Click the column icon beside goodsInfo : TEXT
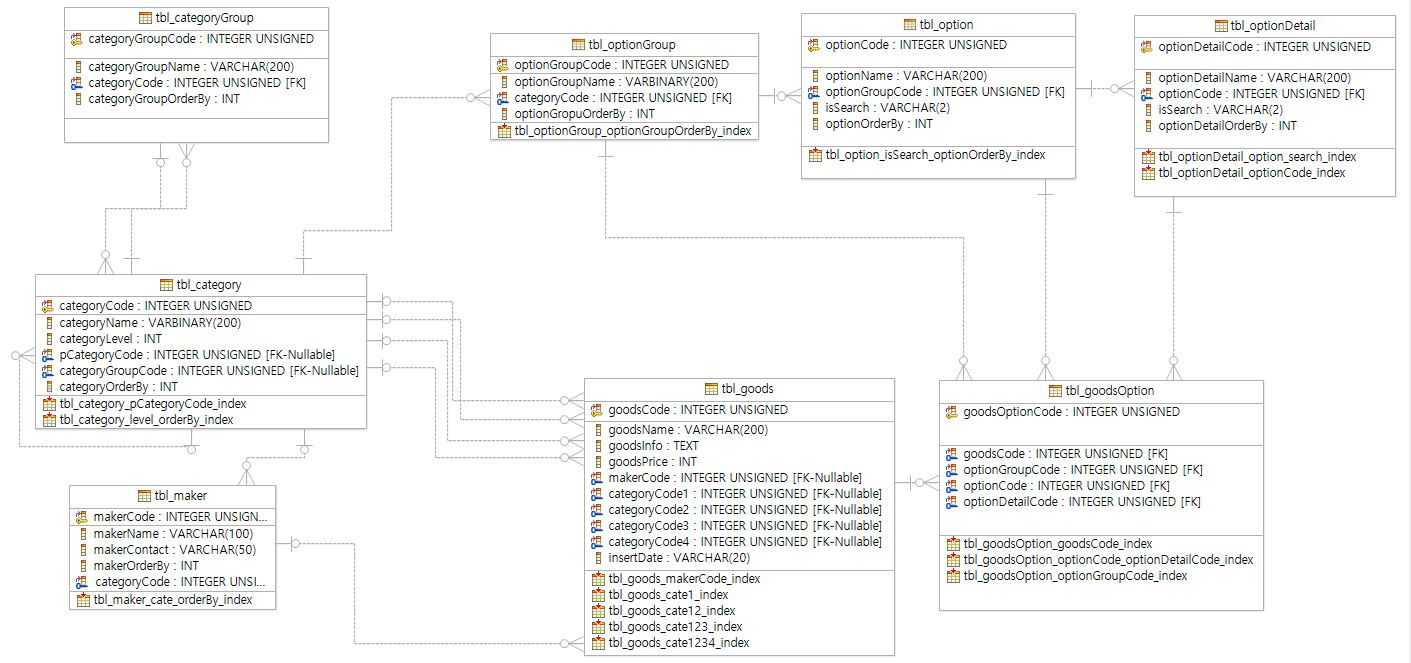Viewport: 1411px width, 663px height. pos(598,446)
